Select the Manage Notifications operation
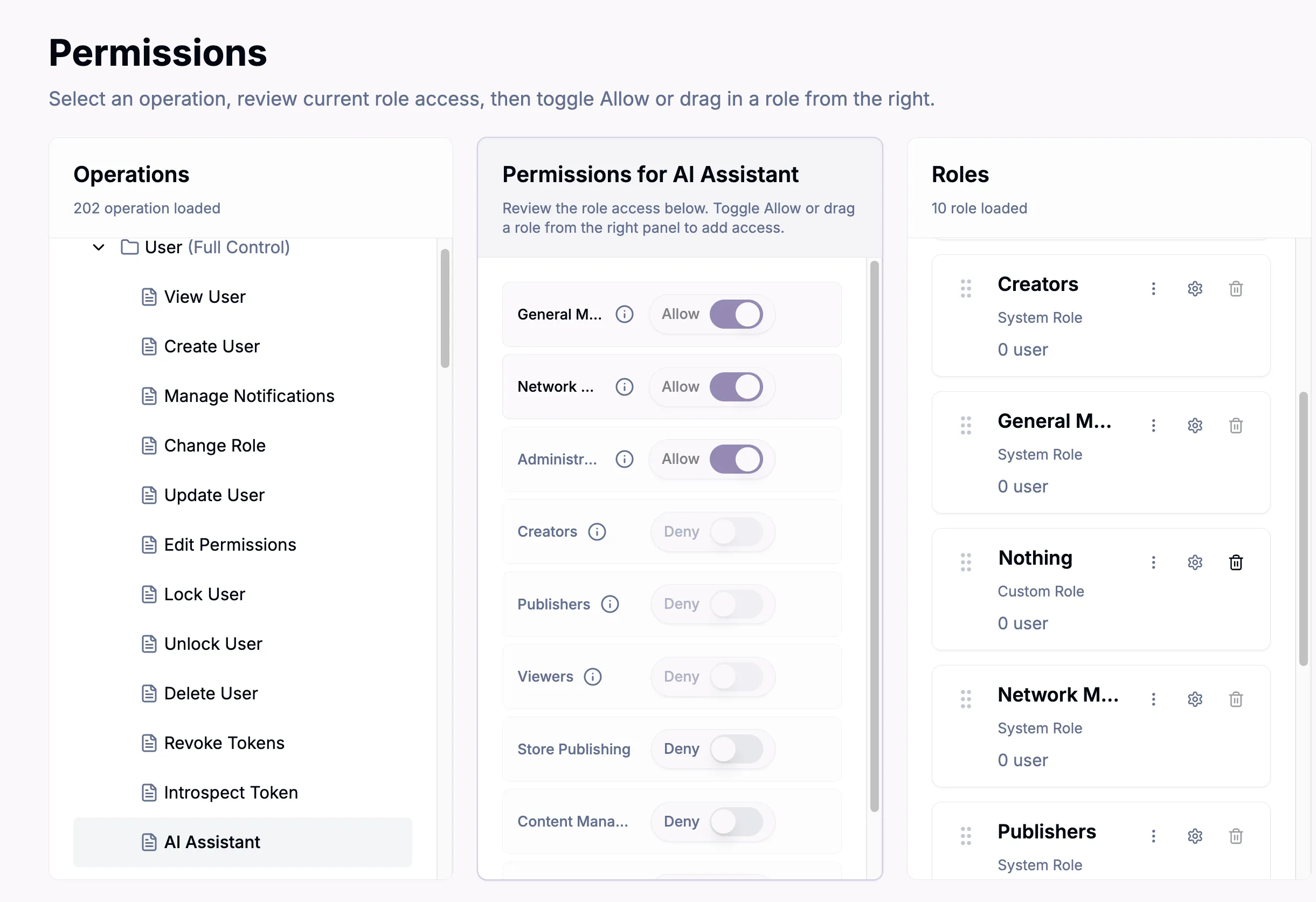The height and width of the screenshot is (902, 1316). 243,396
